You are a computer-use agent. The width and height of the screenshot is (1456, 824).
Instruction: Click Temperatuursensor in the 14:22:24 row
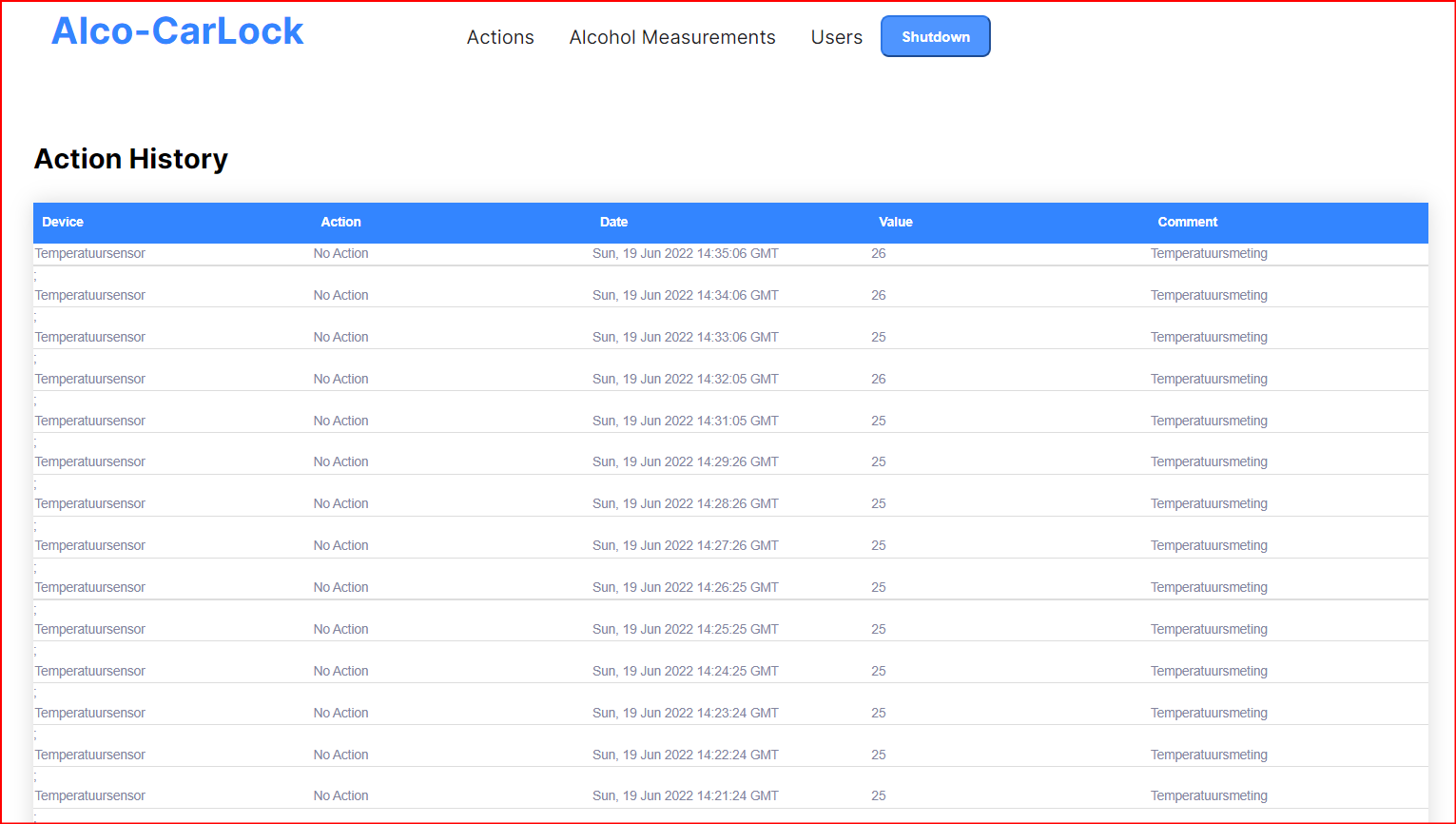[90, 755]
